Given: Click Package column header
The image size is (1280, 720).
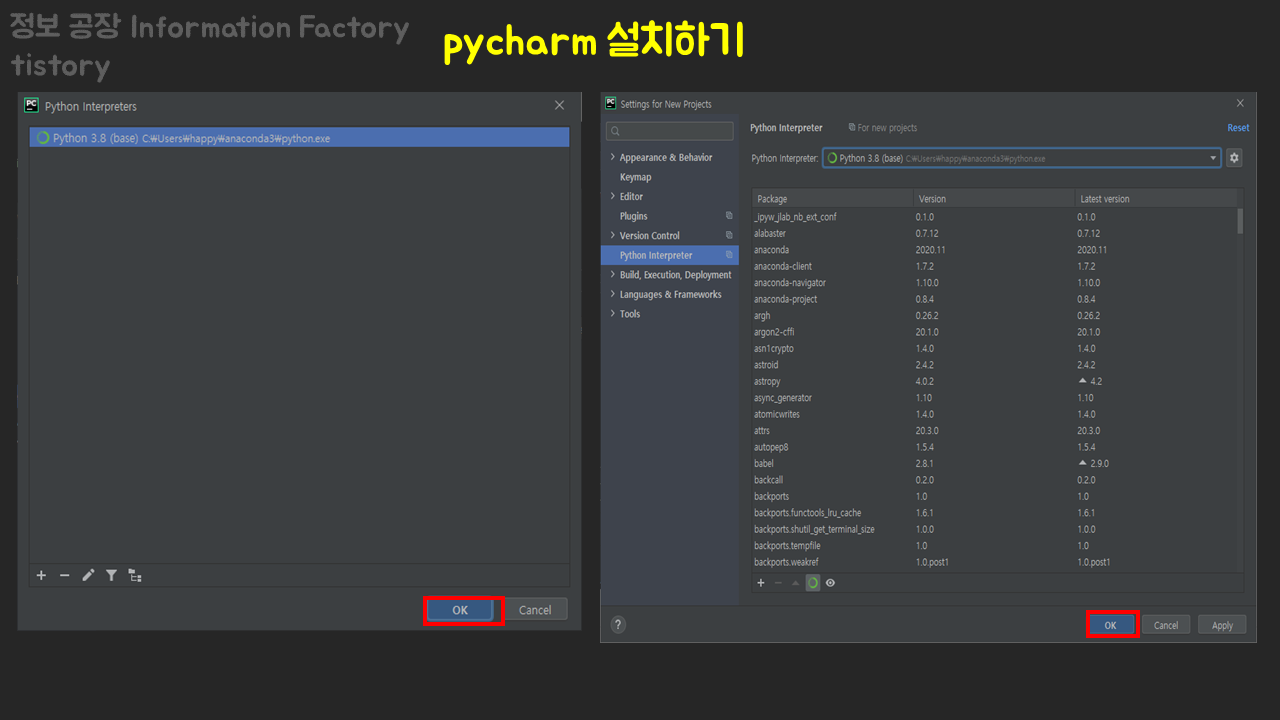Looking at the screenshot, I should coord(833,199).
